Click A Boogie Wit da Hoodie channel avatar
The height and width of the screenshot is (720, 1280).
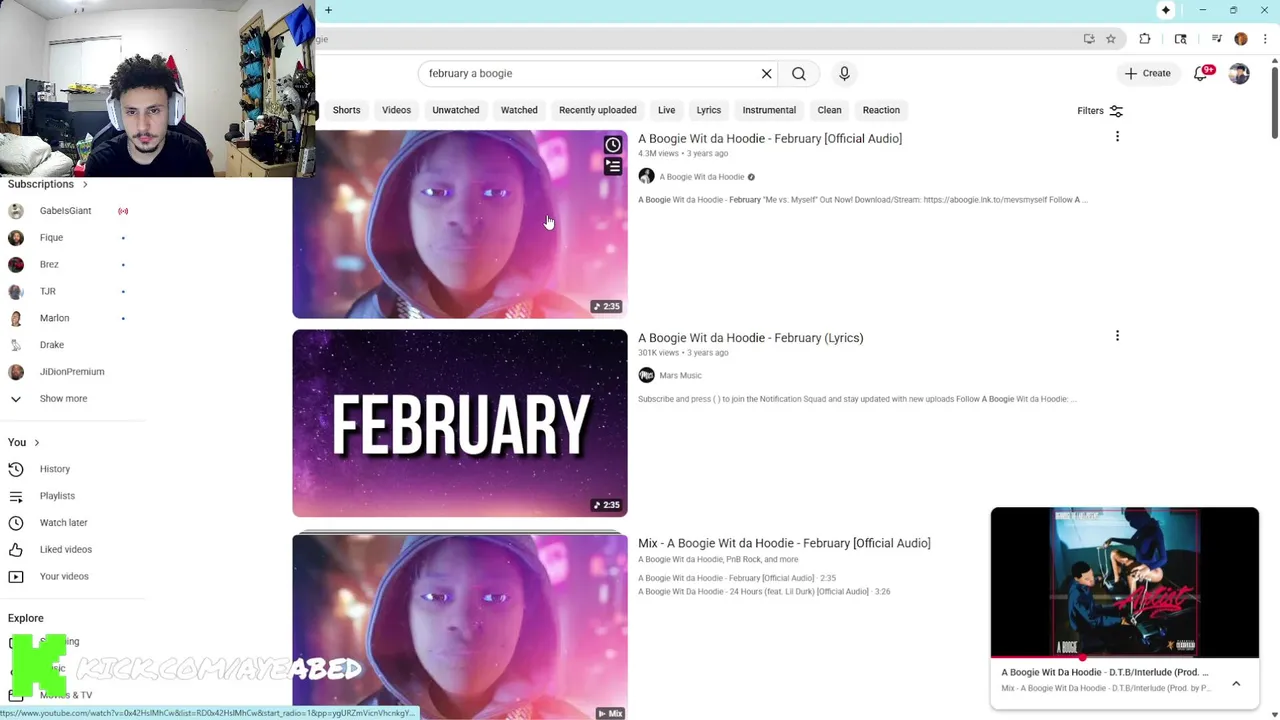(646, 176)
